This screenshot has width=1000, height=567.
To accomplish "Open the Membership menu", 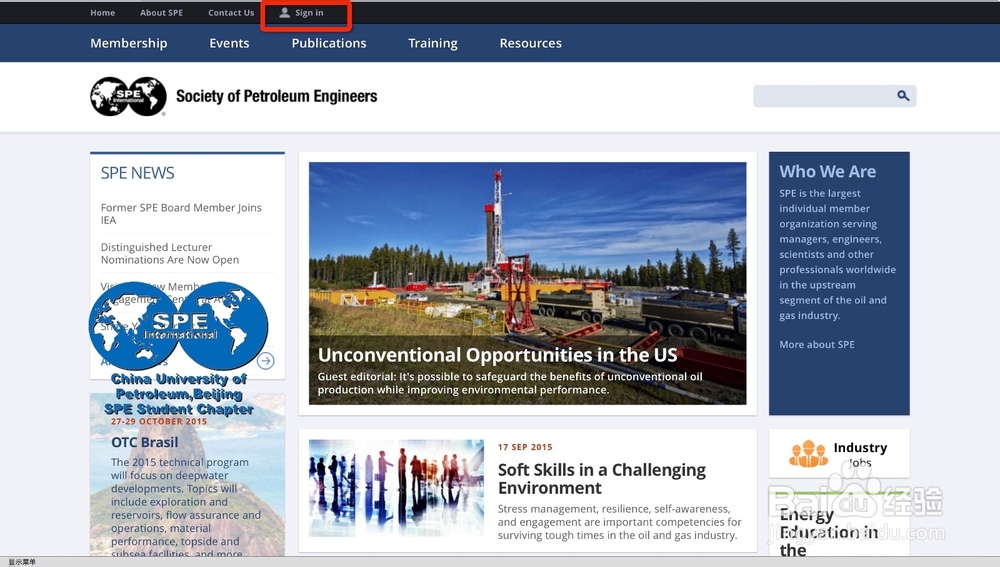I will (129, 43).
